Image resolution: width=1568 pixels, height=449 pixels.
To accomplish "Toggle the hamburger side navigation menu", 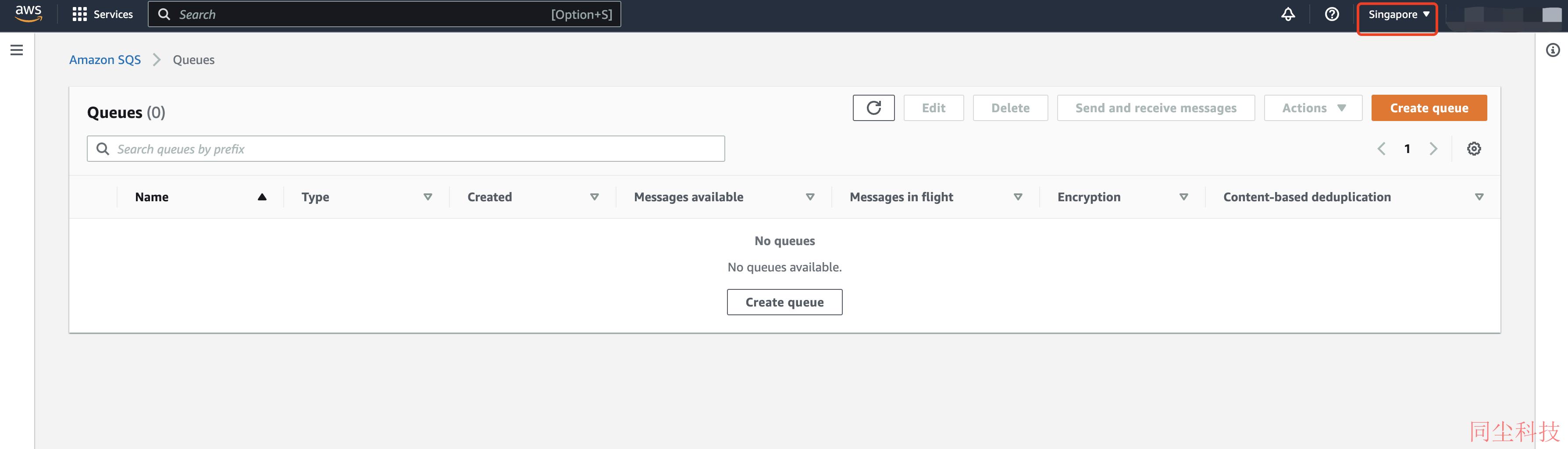I will (x=17, y=50).
